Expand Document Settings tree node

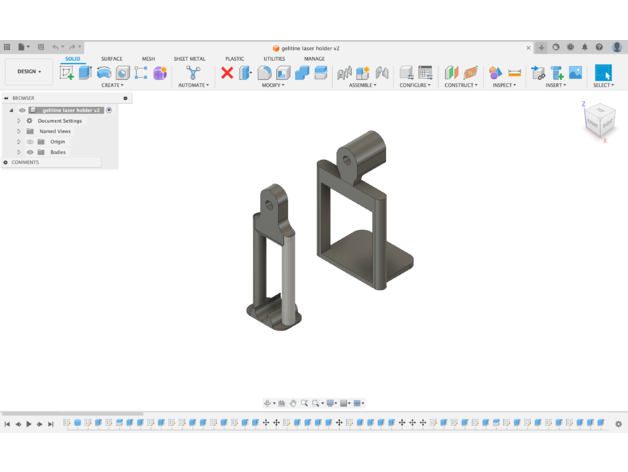pos(19,121)
